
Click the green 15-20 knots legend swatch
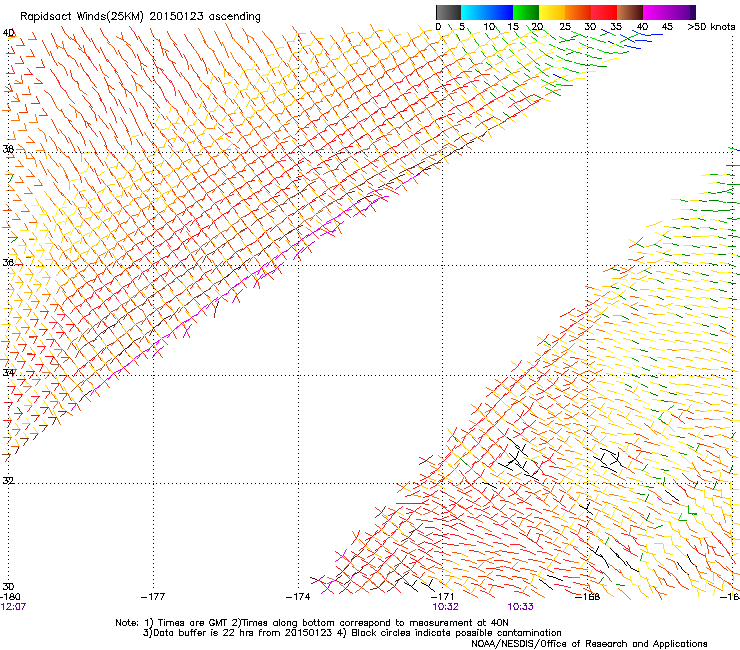tap(526, 12)
